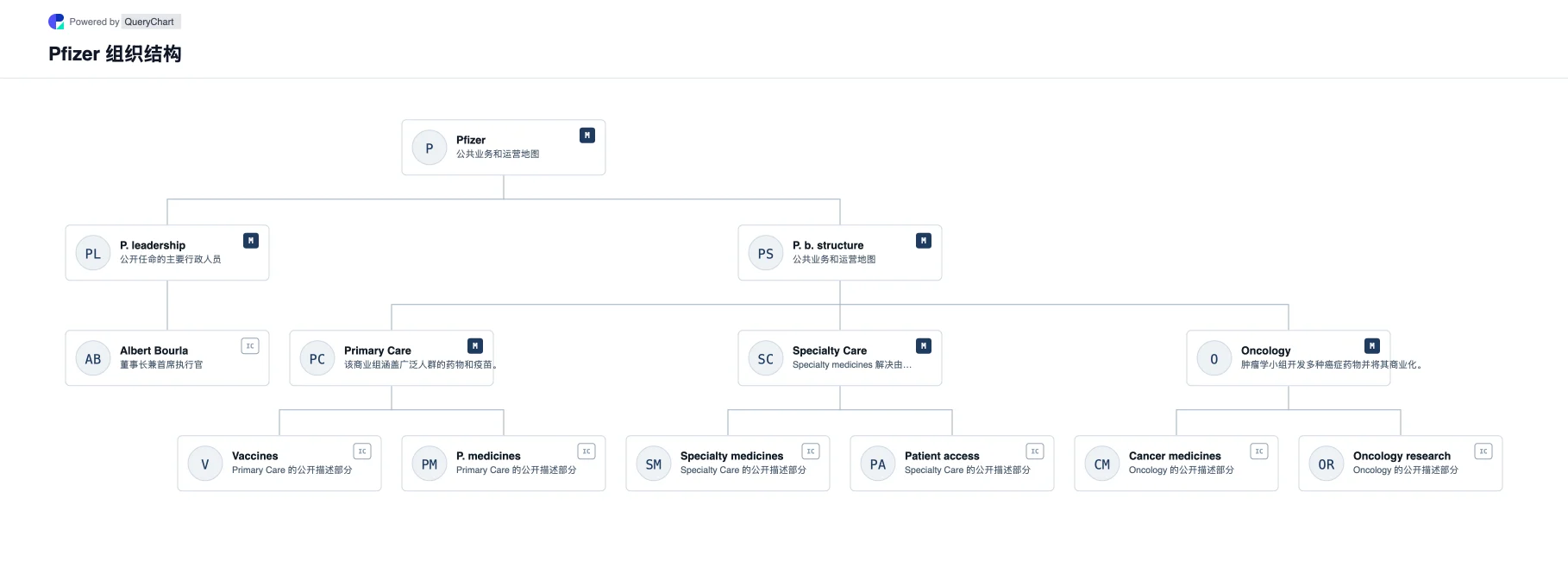This screenshot has height=568, width=1568.
Task: Click the V avatar on Vaccines card
Action: tap(205, 464)
